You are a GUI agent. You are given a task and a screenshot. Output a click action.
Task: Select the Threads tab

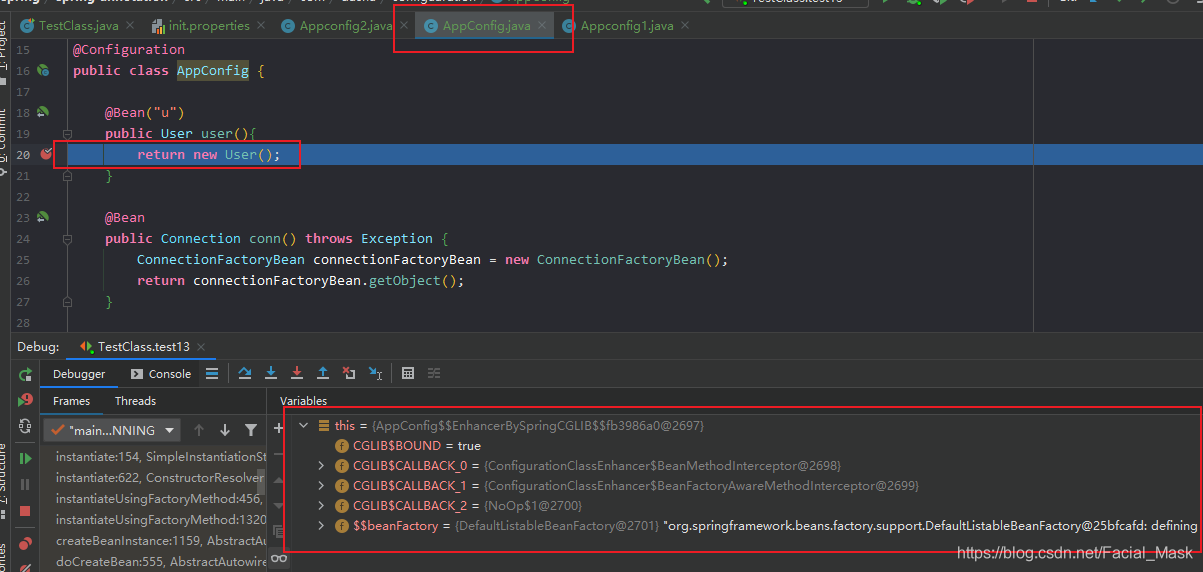pos(135,401)
